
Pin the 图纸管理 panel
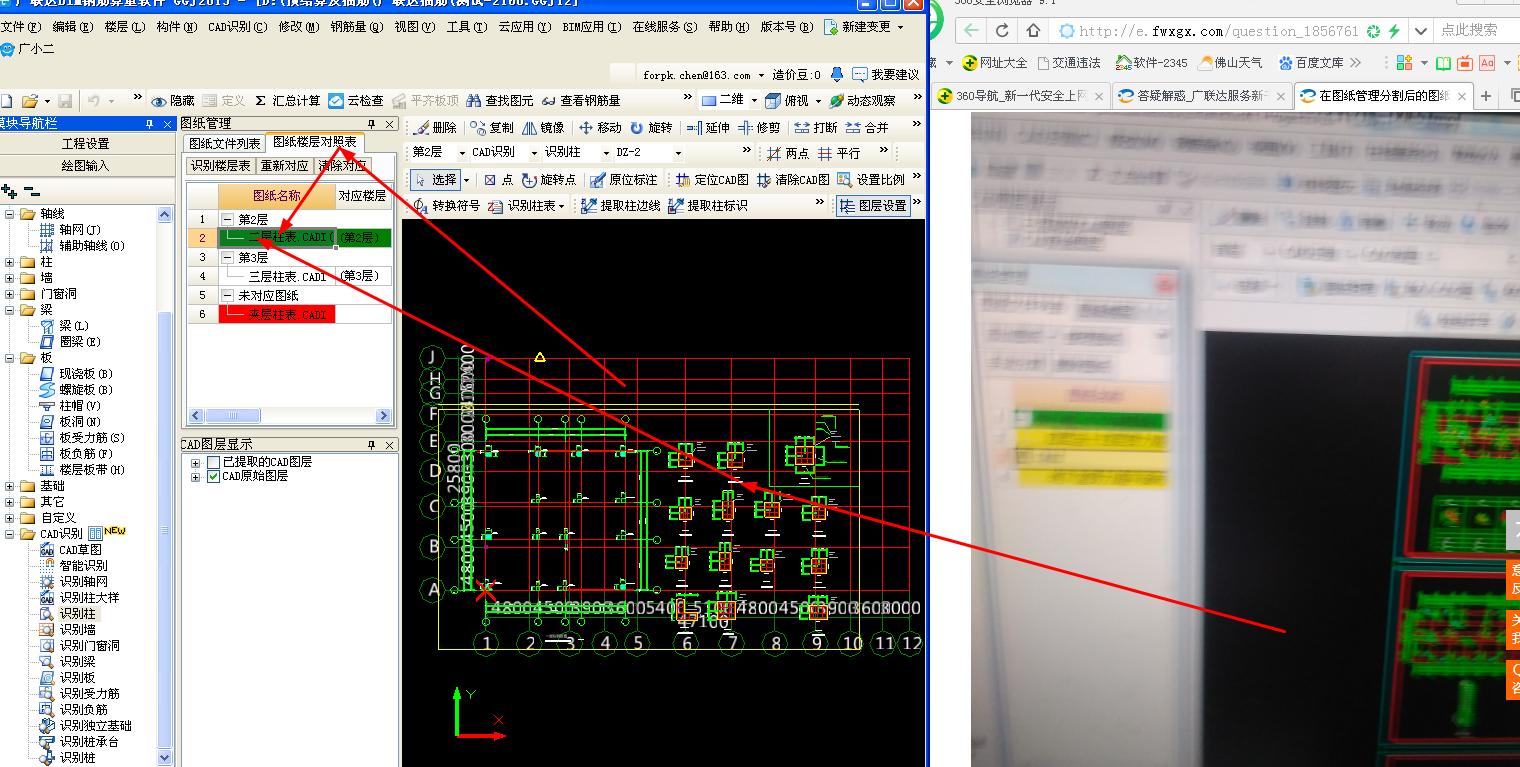coord(371,124)
